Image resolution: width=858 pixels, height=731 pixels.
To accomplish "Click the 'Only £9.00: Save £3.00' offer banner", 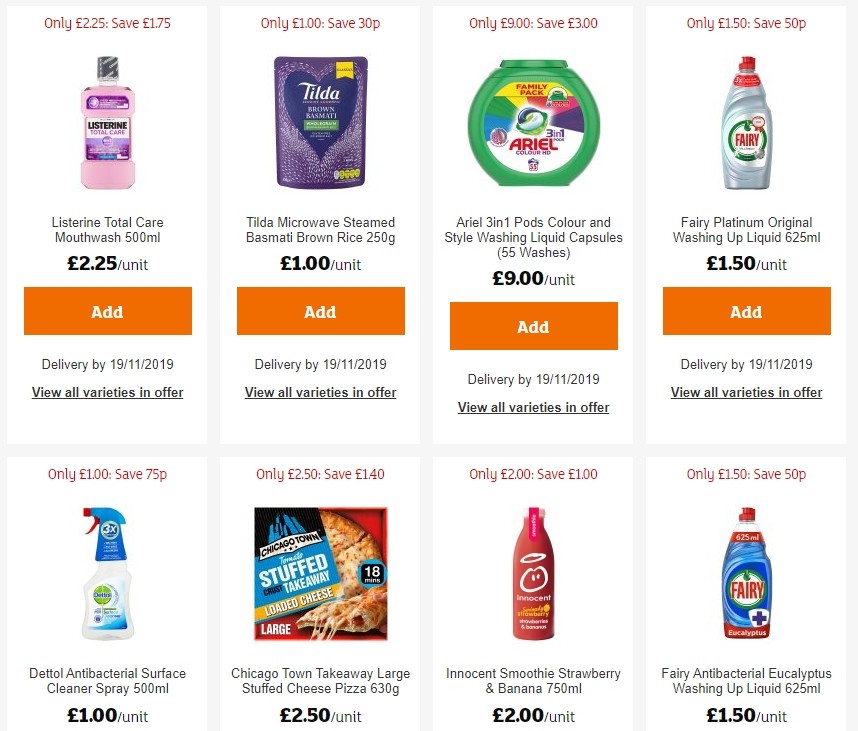I will 533,22.
